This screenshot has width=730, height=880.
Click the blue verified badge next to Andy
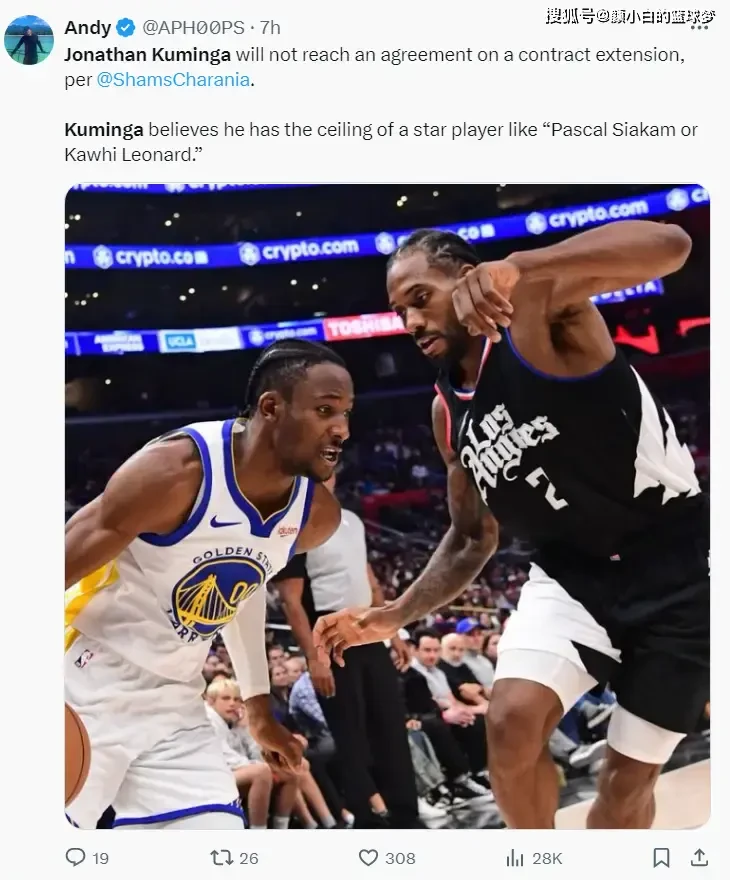126,28
